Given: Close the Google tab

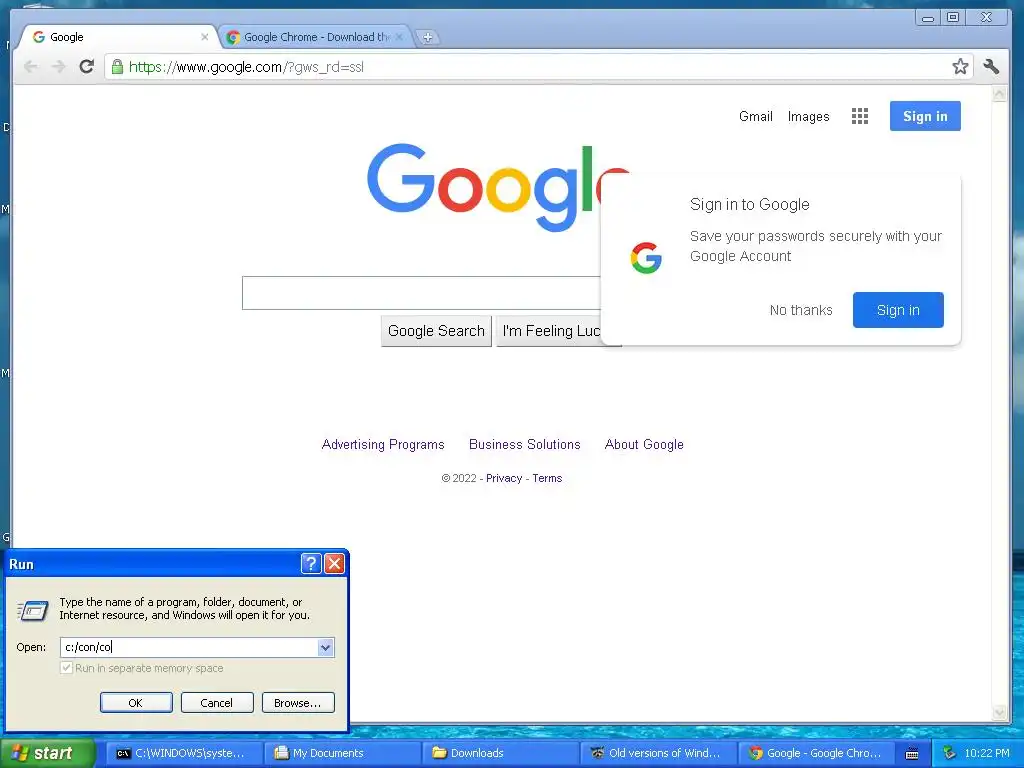Looking at the screenshot, I should click(x=204, y=37).
